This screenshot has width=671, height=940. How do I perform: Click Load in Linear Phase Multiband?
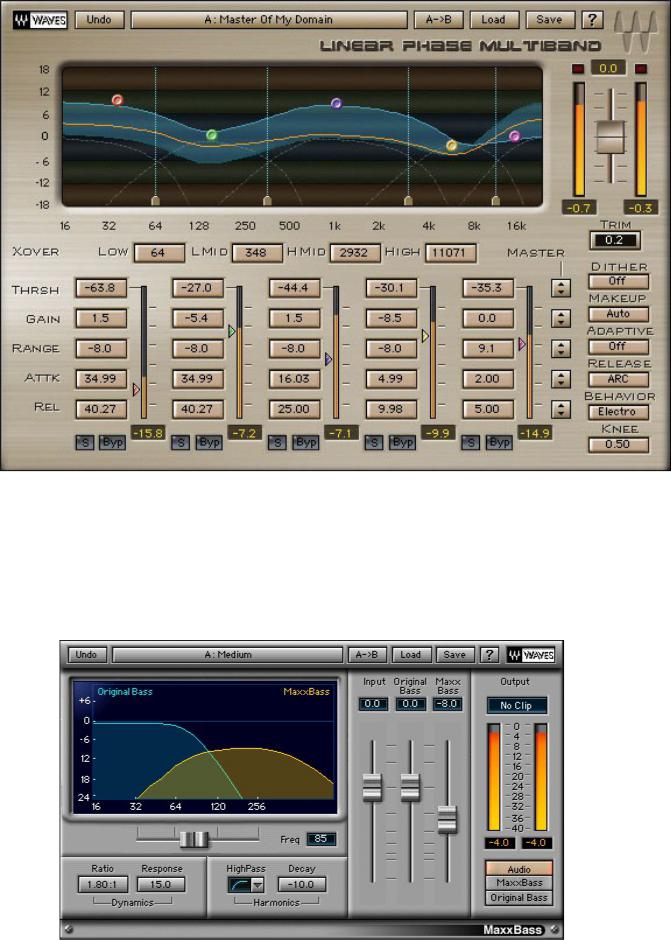click(494, 20)
